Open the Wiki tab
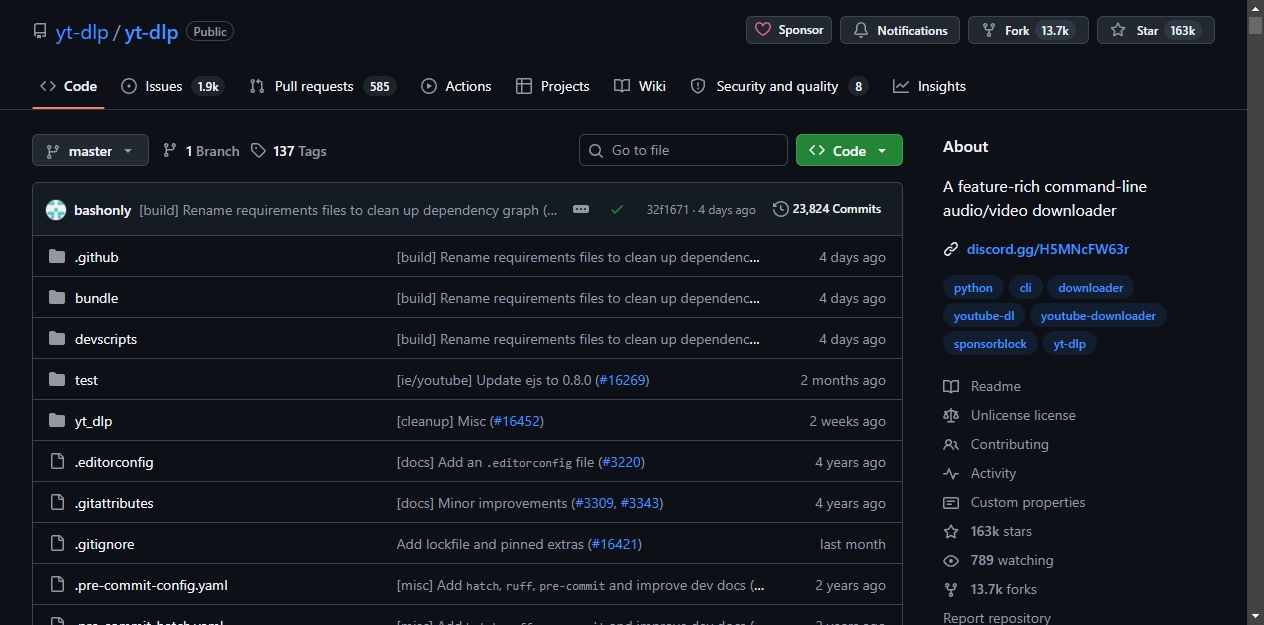The width and height of the screenshot is (1264, 625). (640, 86)
